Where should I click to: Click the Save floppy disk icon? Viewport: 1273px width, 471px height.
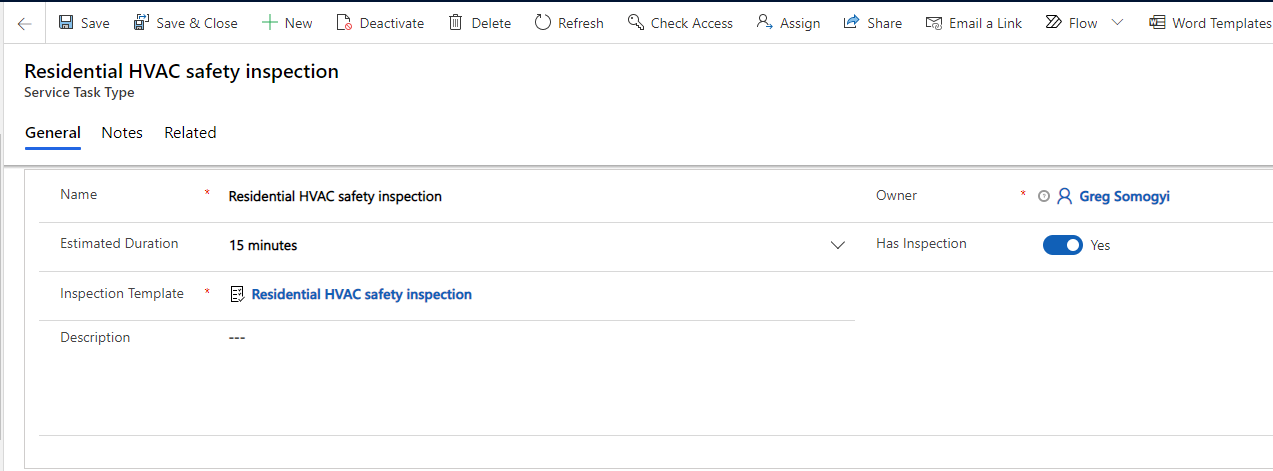66,23
